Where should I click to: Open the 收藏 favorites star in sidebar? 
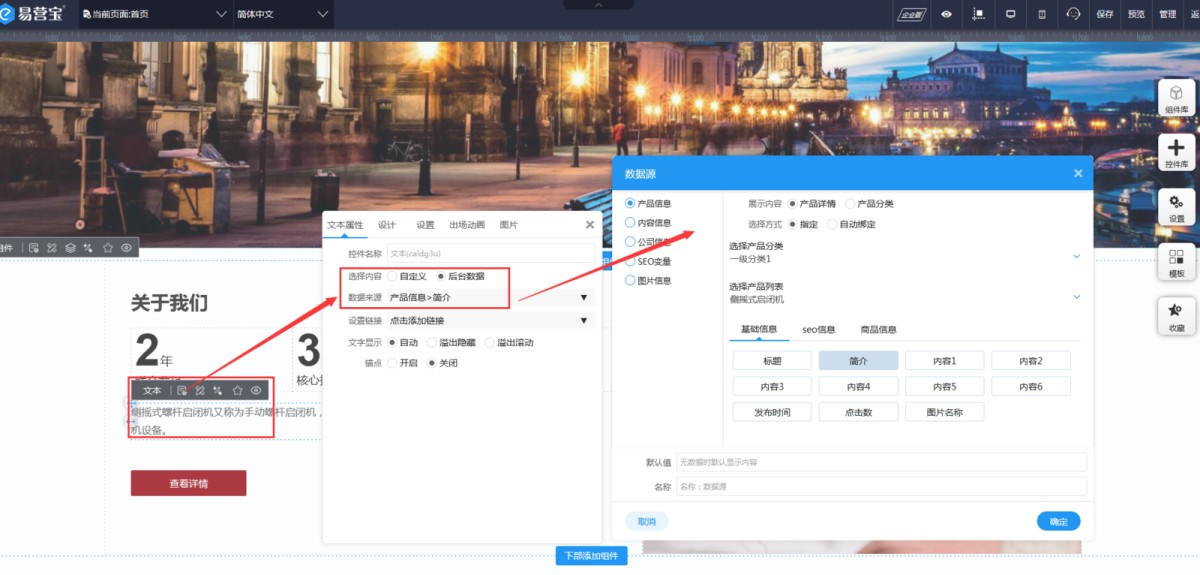tap(1176, 316)
